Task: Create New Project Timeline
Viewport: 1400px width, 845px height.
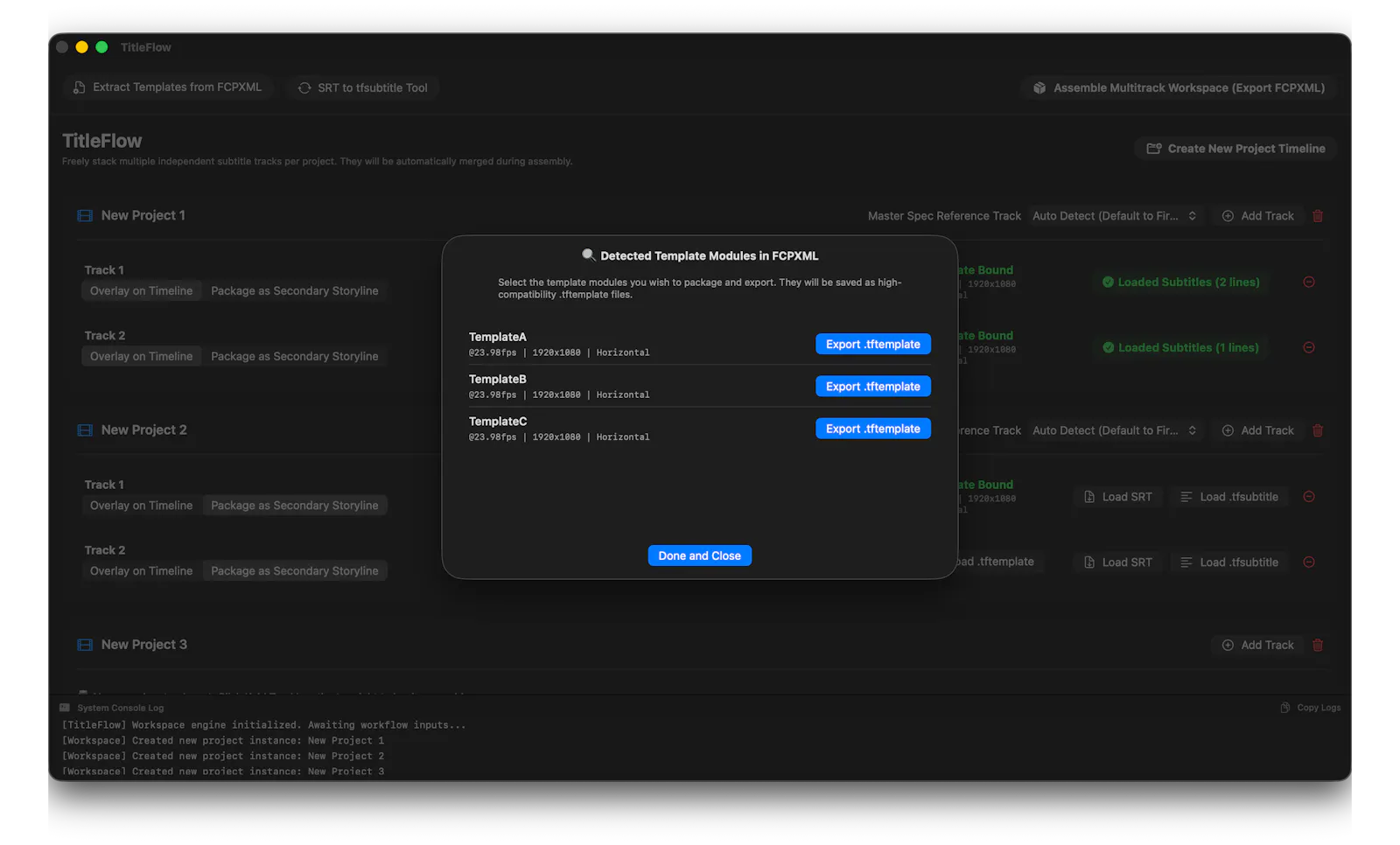Action: pos(1235,149)
